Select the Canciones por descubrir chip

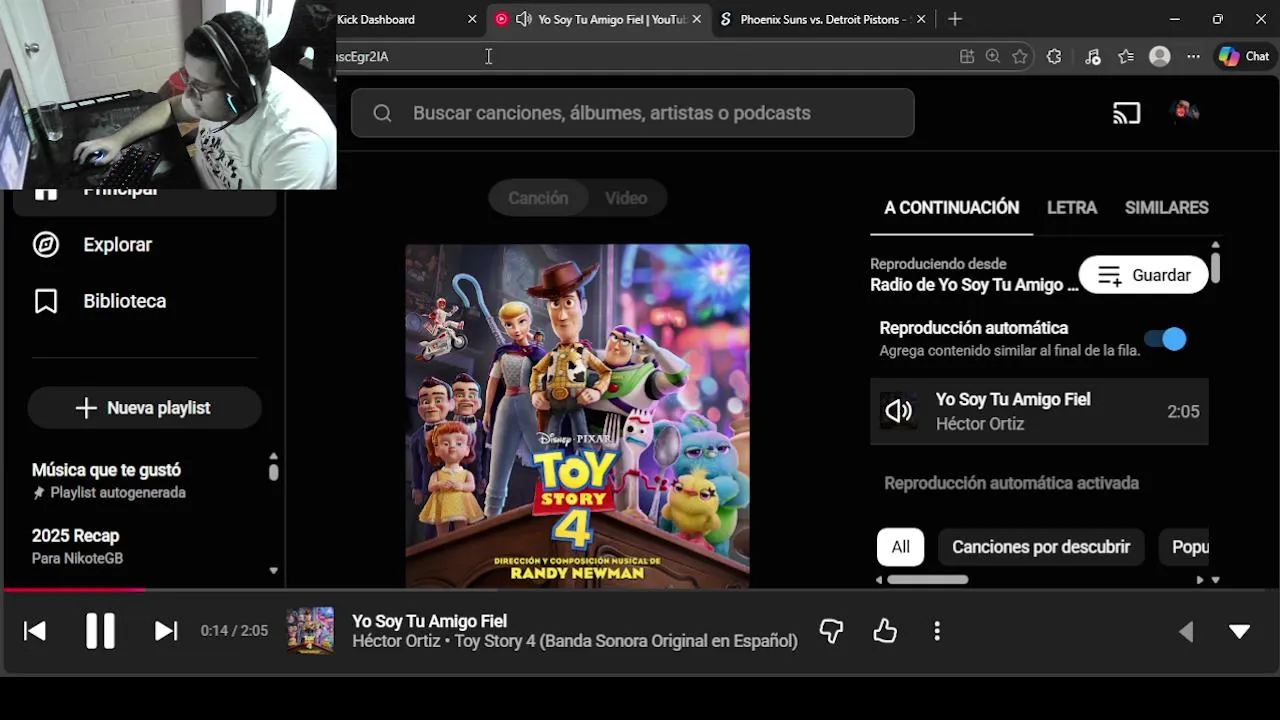[1041, 547]
